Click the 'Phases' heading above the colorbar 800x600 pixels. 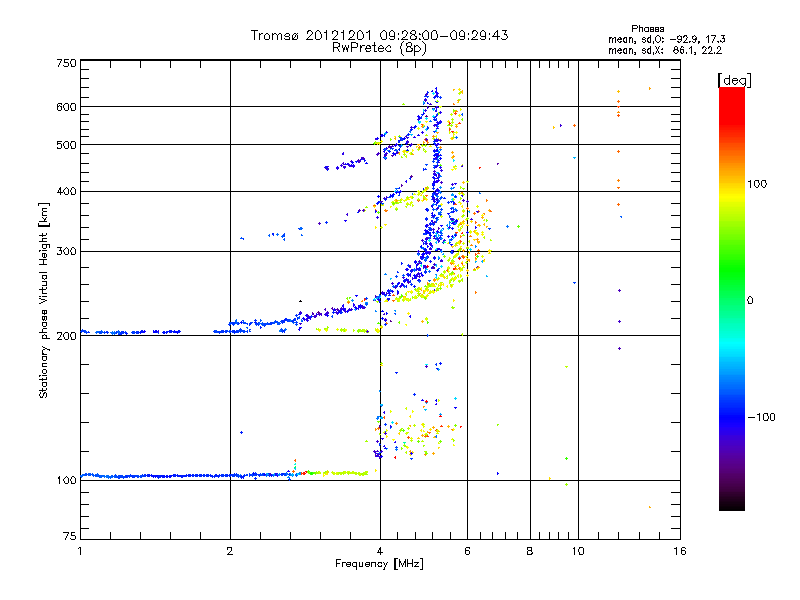647,29
